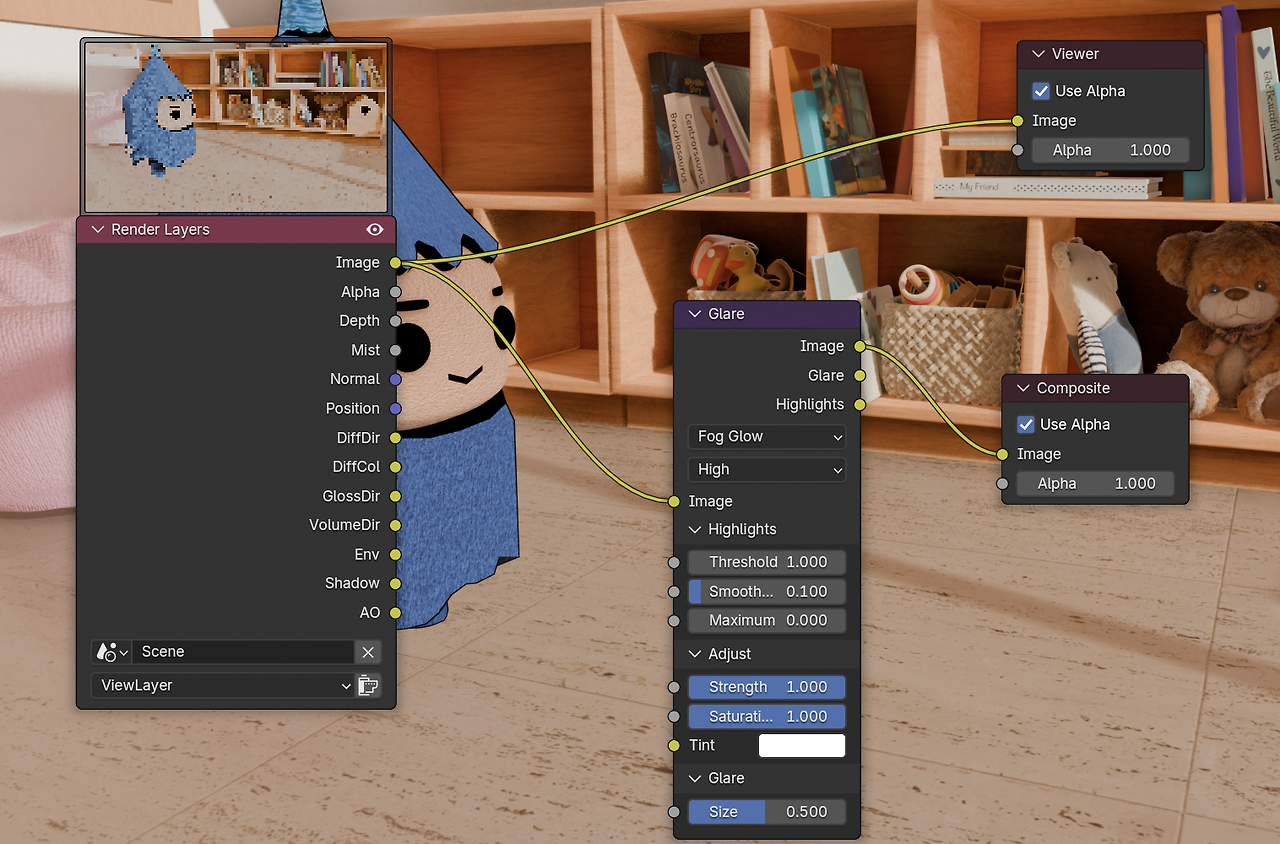Click the Viewer node Alpha value field
Viewport: 1280px width, 844px height.
coord(1110,150)
